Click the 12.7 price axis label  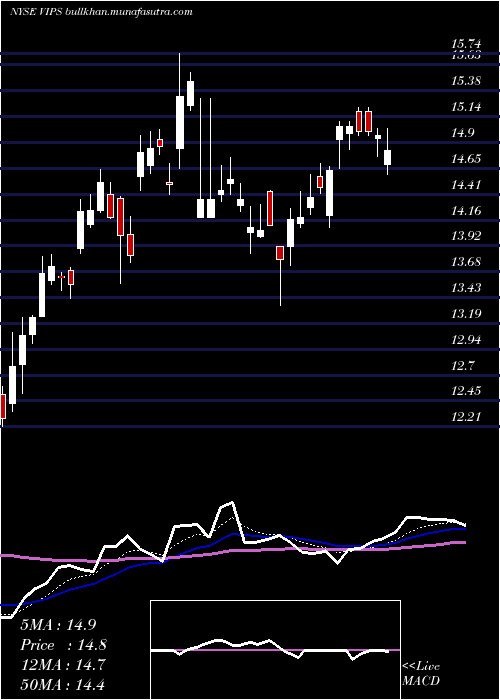point(462,366)
